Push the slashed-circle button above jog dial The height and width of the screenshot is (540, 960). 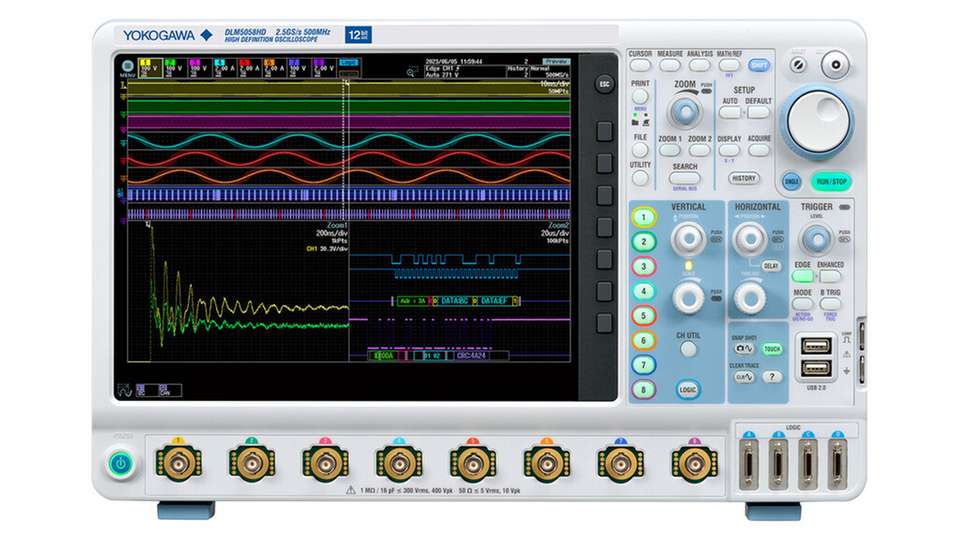click(798, 64)
